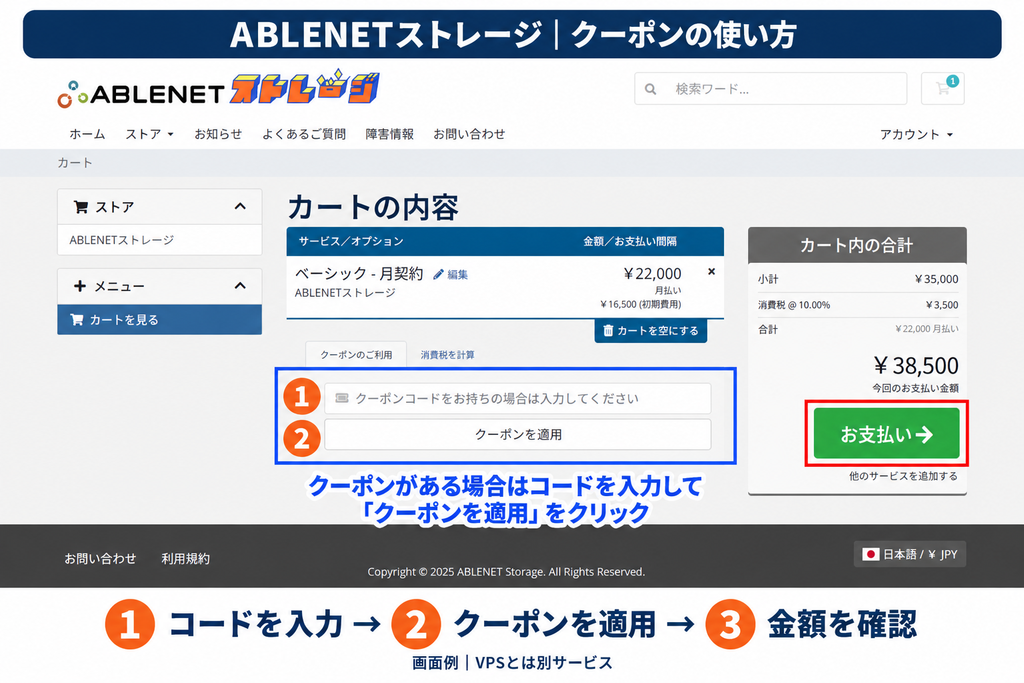The height and width of the screenshot is (683, 1024).
Task: Empty the cart with カートを空にする
Action: (x=650, y=330)
